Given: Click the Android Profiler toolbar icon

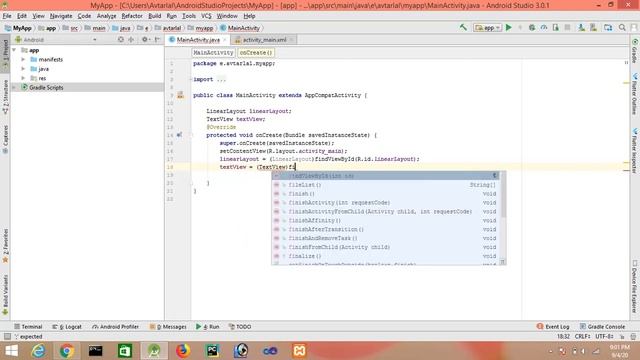Looking at the screenshot, I should click(x=544, y=27).
